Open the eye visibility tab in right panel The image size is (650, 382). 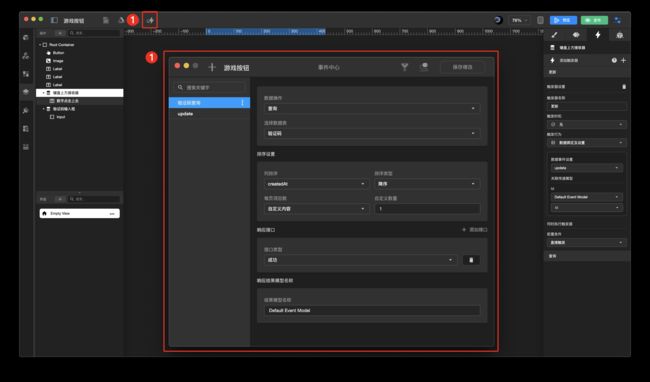point(576,35)
